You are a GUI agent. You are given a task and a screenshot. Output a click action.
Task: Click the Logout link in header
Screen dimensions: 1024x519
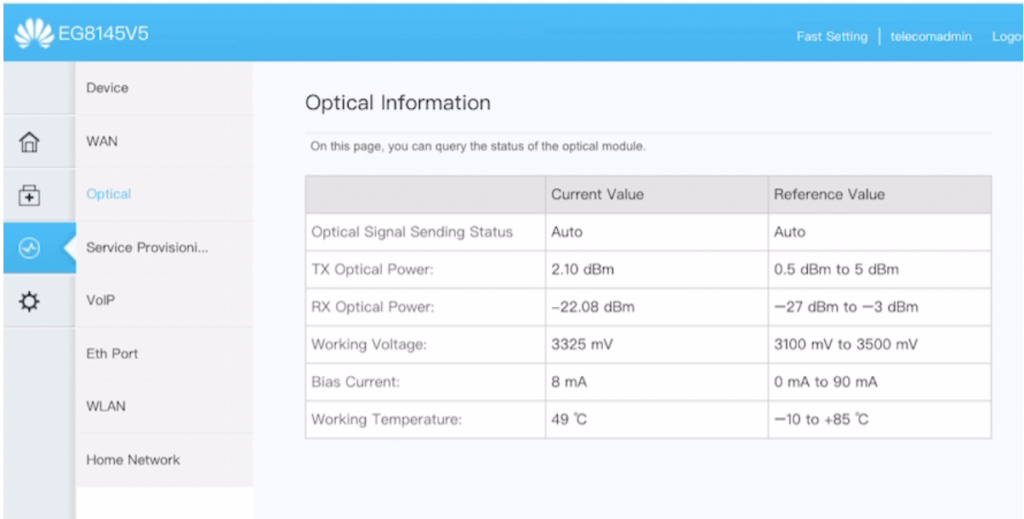click(x=1006, y=37)
